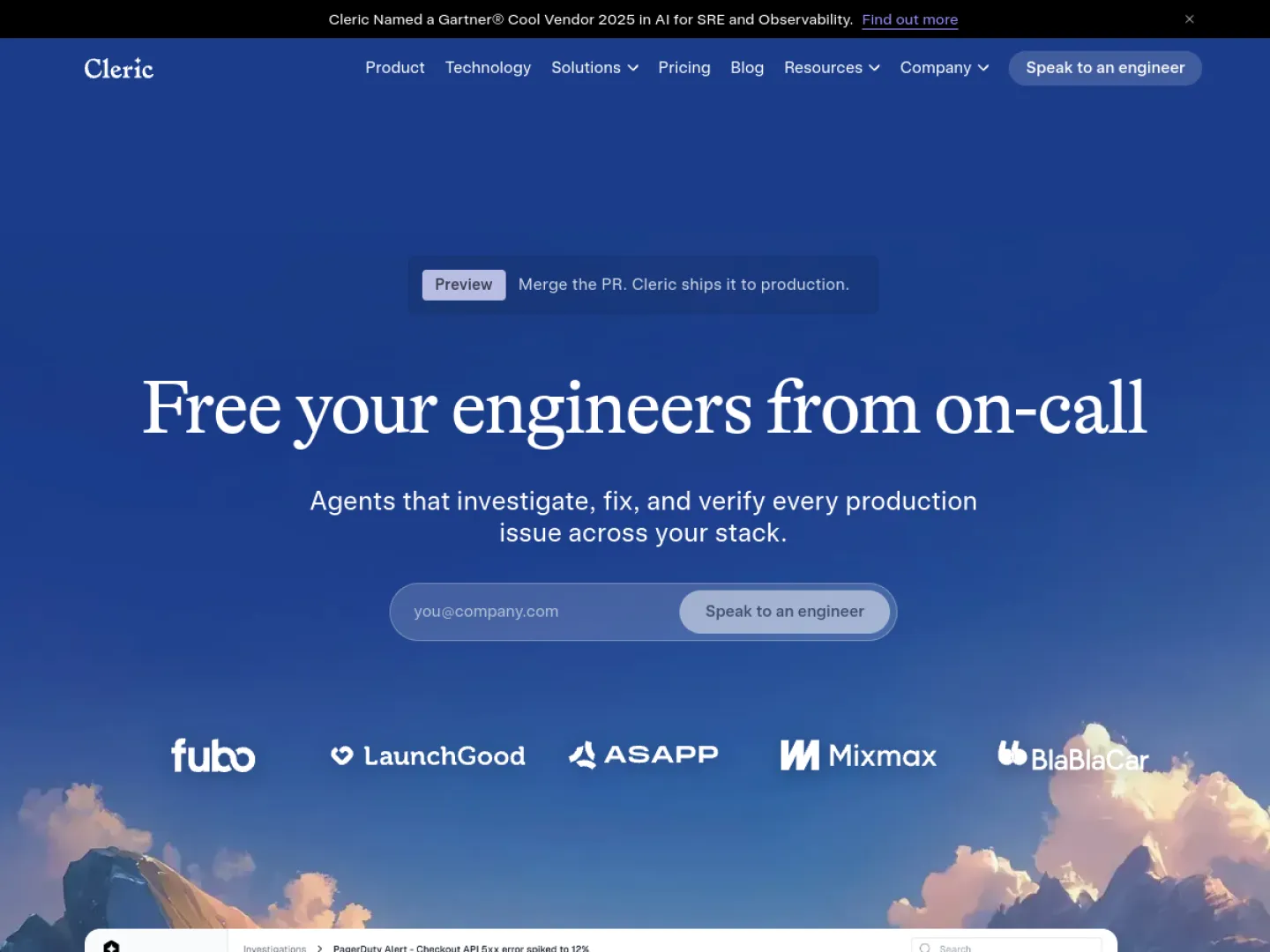Viewport: 1270px width, 952px height.
Task: Click the search magnifier icon at bottom
Action: click(x=924, y=947)
